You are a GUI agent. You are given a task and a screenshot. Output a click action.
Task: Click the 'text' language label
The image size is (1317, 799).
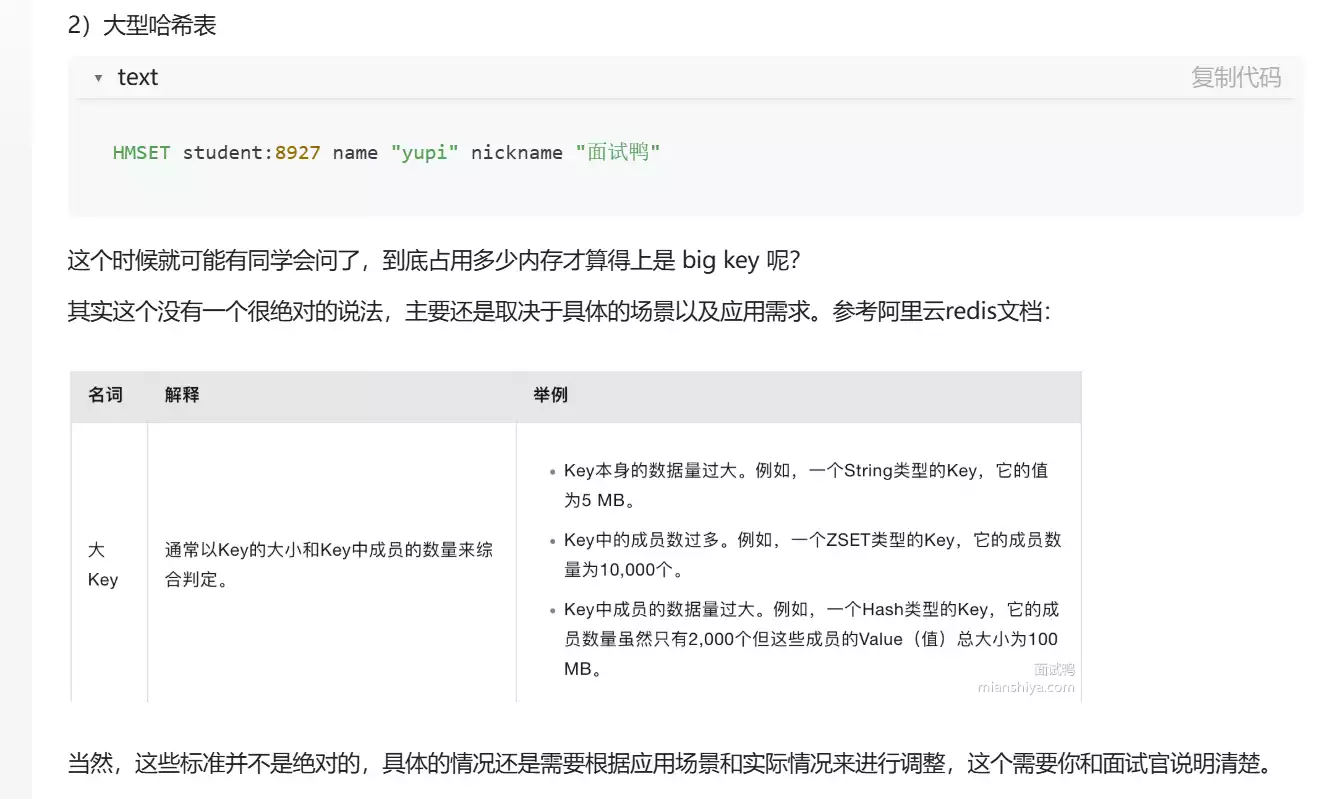pyautogui.click(x=138, y=78)
